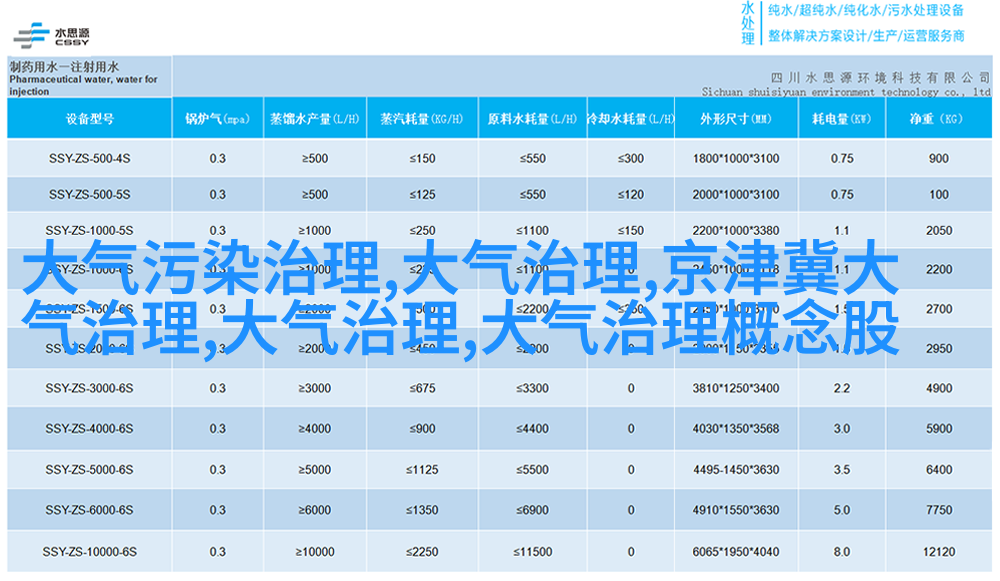Select model cell SSY-ZS-3000-6S
The image size is (1000, 581).
pos(90,388)
